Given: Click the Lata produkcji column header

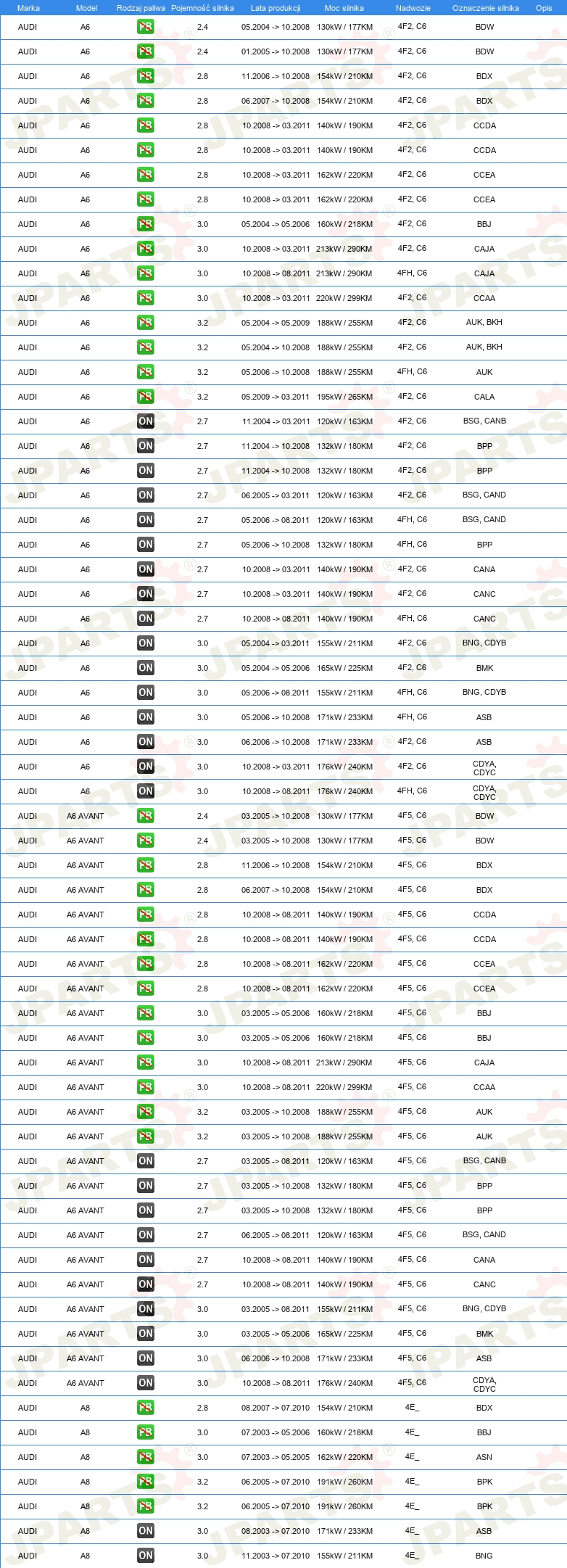Looking at the screenshot, I should click(276, 8).
